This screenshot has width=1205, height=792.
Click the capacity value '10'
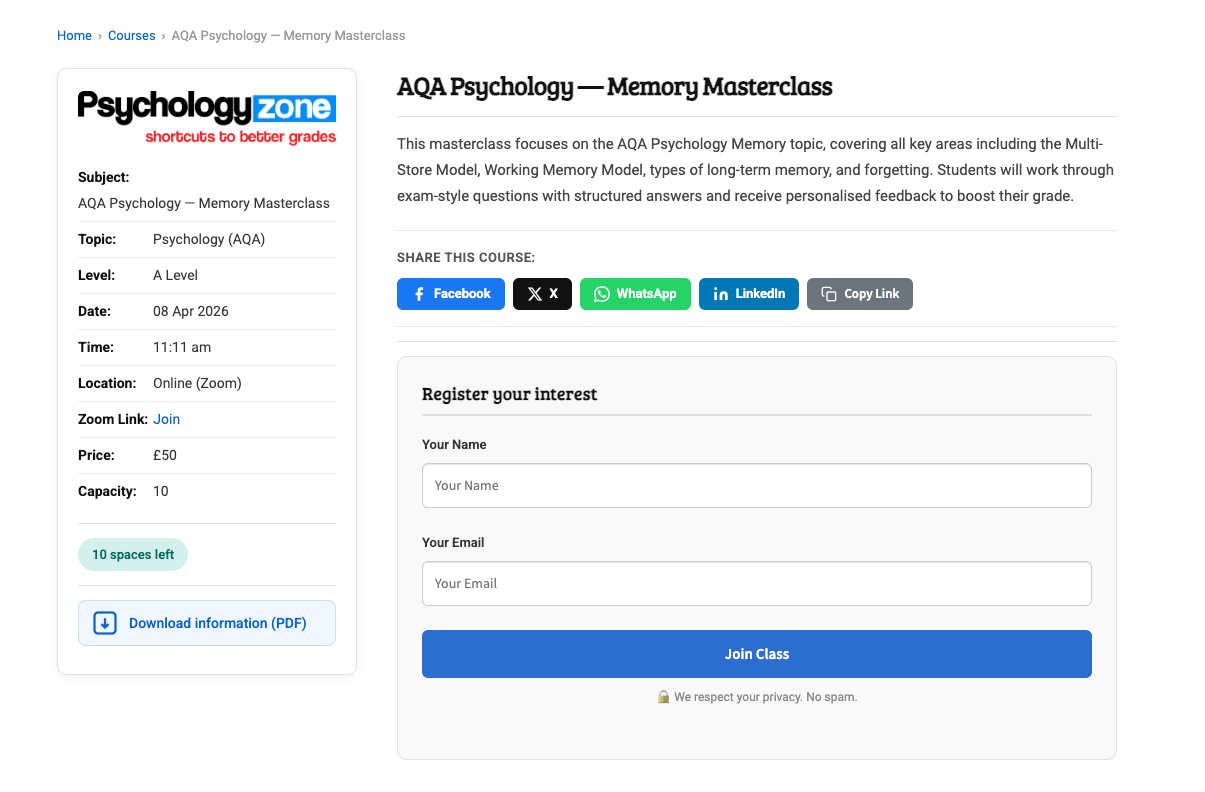coord(161,491)
